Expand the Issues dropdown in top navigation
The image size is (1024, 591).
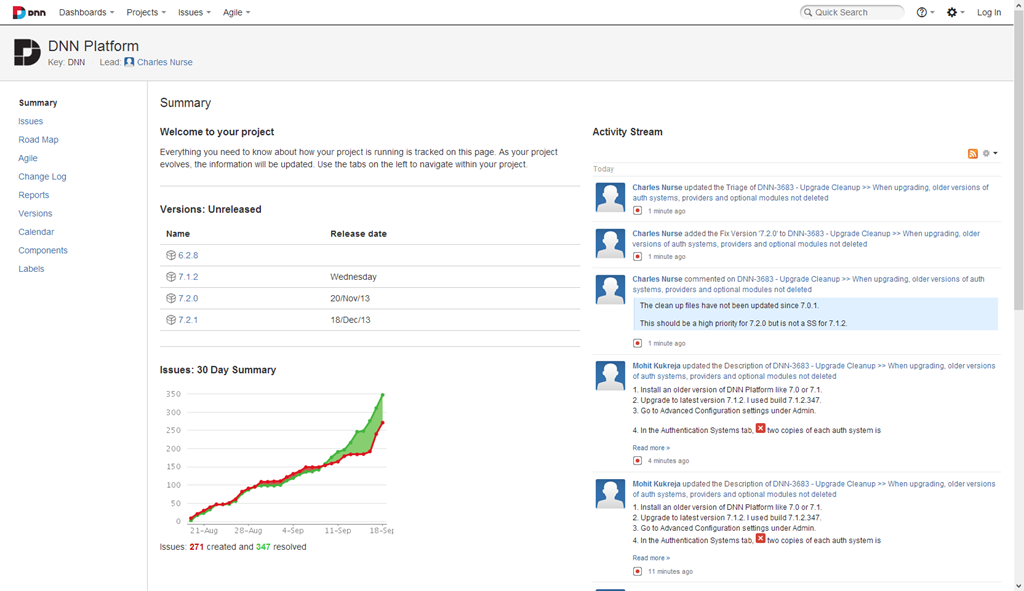[x=194, y=12]
